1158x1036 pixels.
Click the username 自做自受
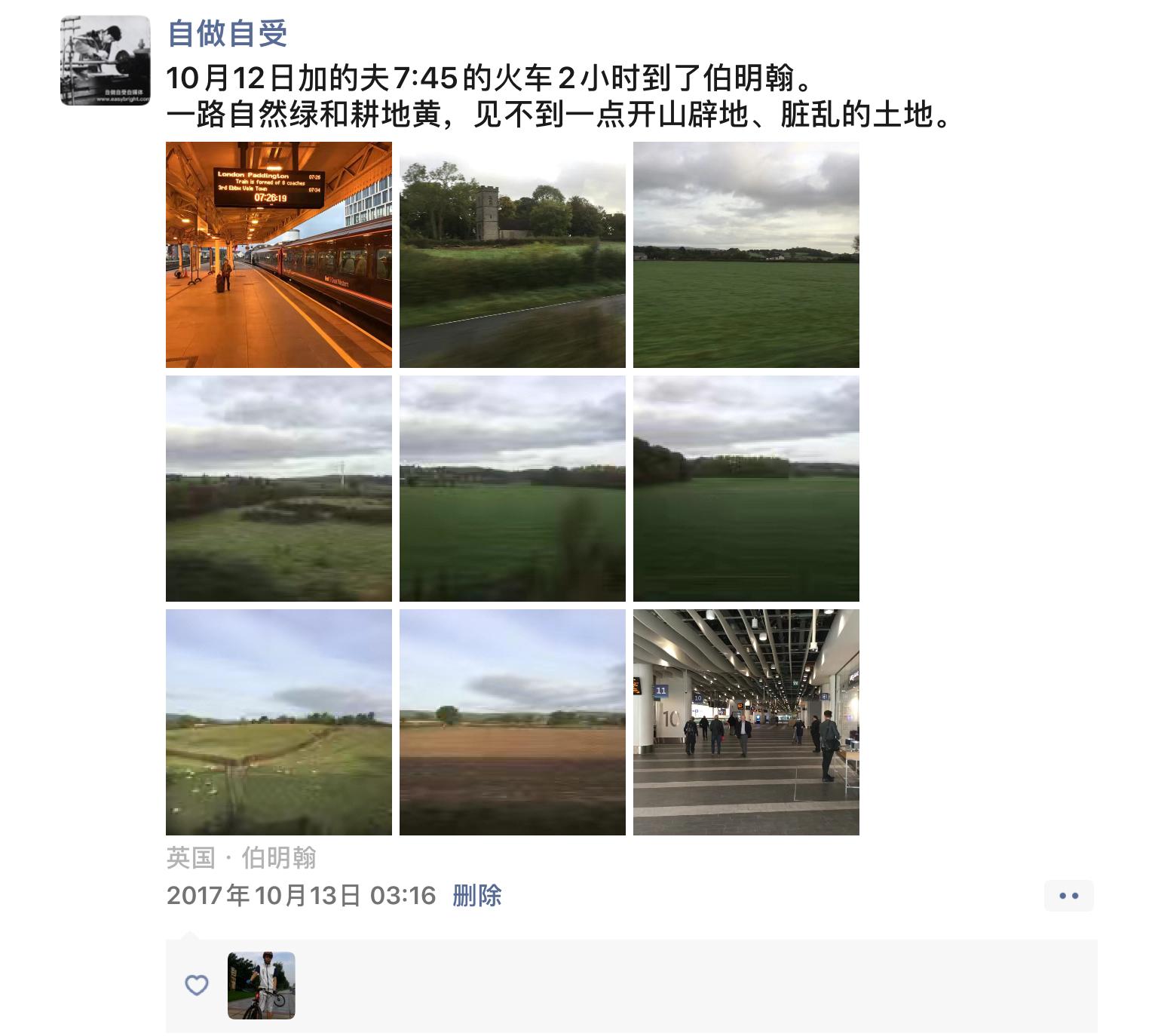point(227,34)
